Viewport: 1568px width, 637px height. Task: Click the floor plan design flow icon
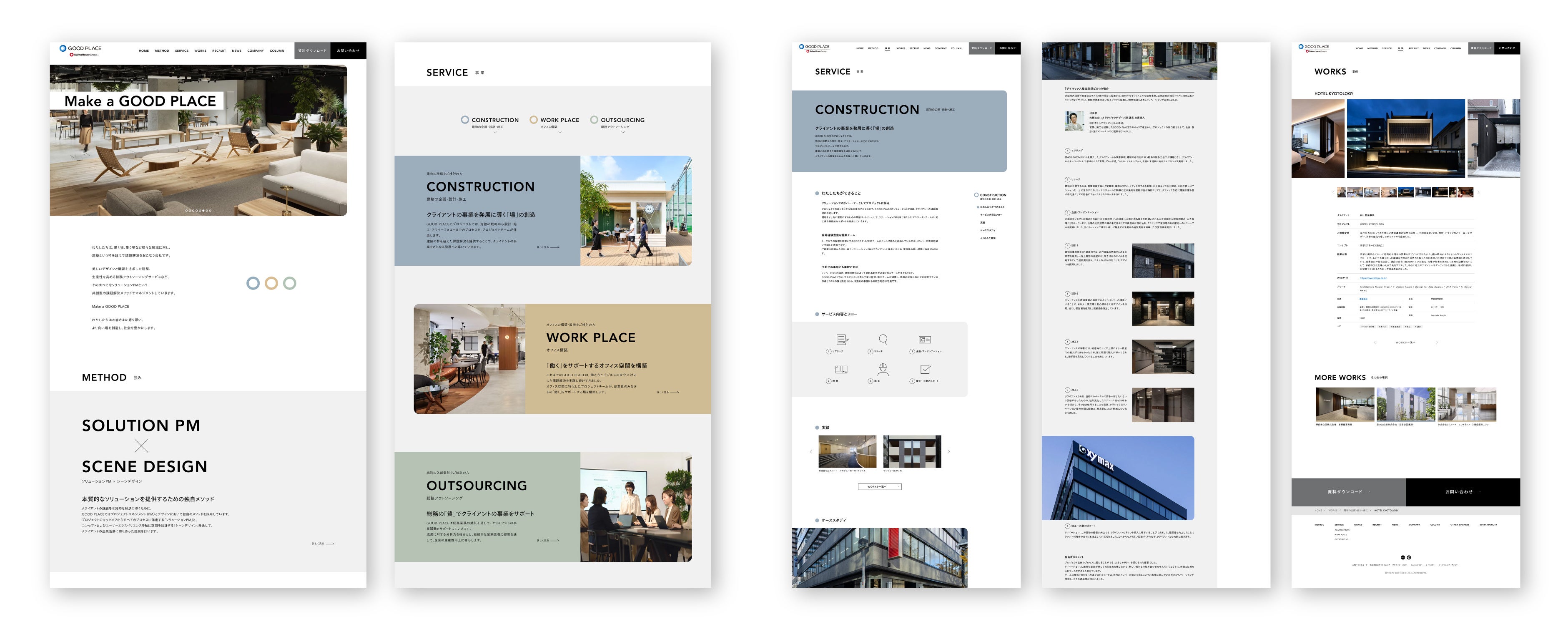coord(841,370)
